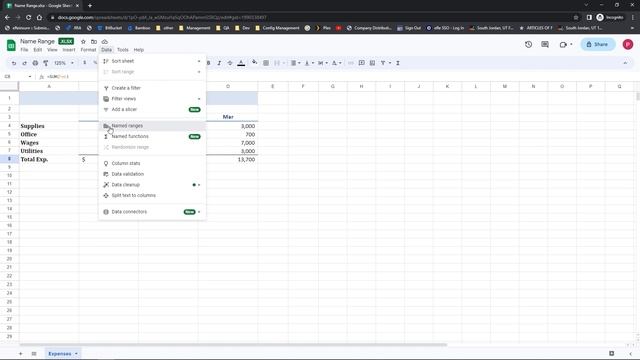This screenshot has height=360, width=640.
Task: Open the Format menu
Action: click(x=88, y=50)
